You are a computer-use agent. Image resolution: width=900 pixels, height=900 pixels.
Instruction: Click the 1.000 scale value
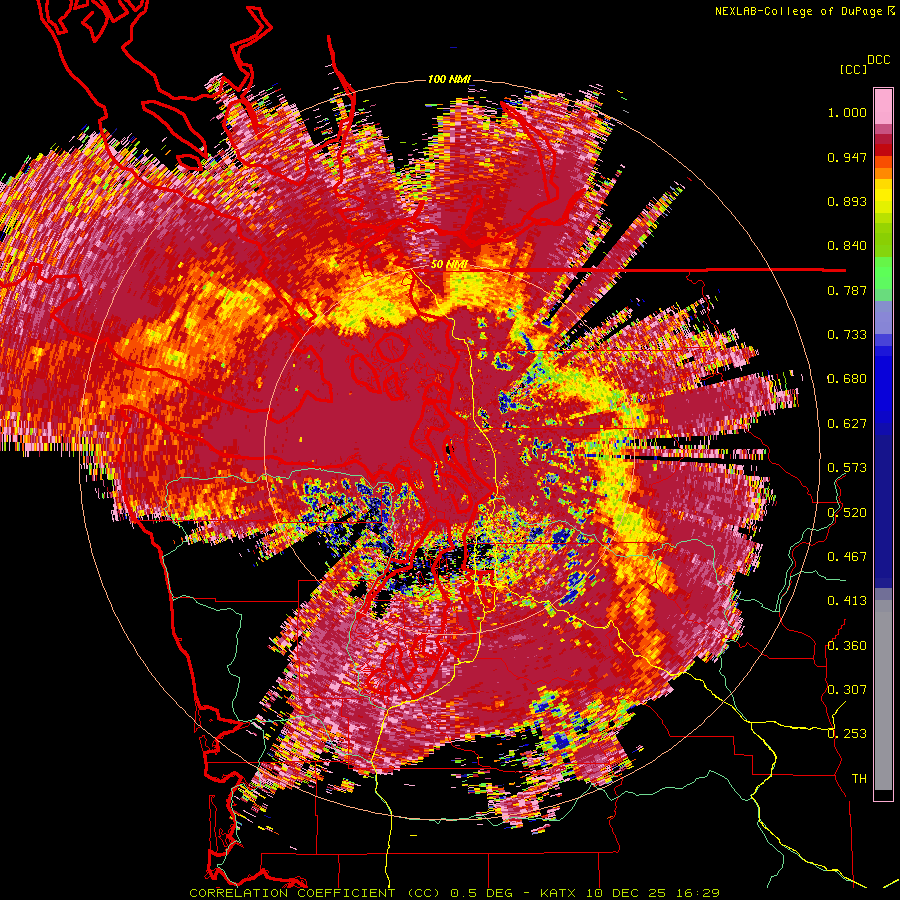pos(847,112)
